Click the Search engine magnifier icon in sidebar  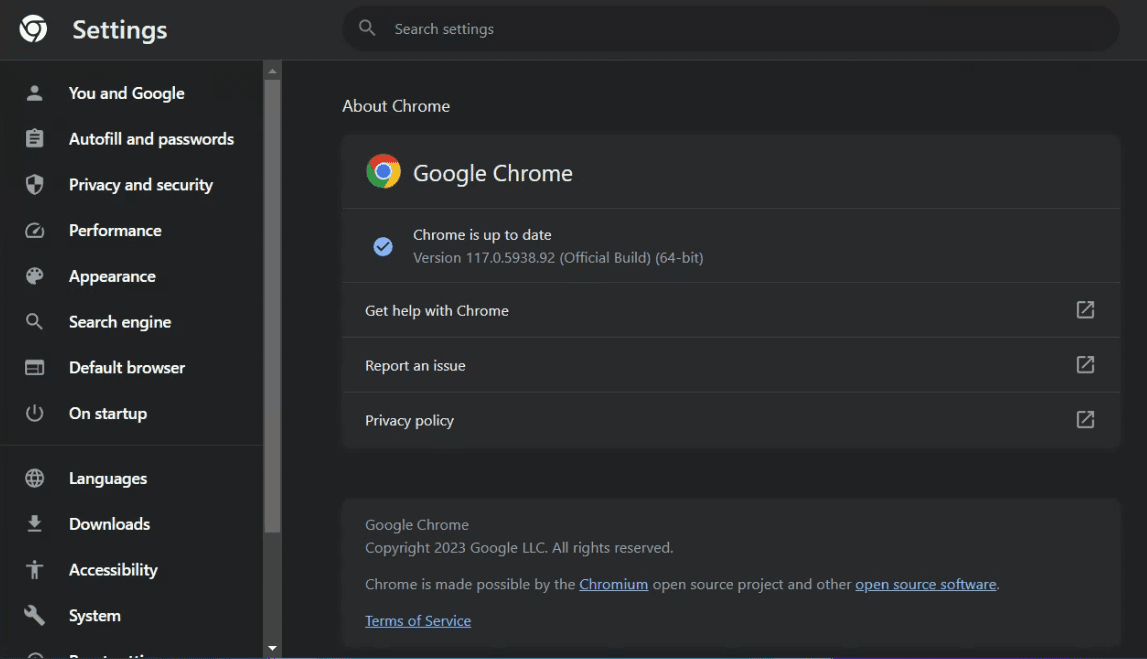pos(34,322)
